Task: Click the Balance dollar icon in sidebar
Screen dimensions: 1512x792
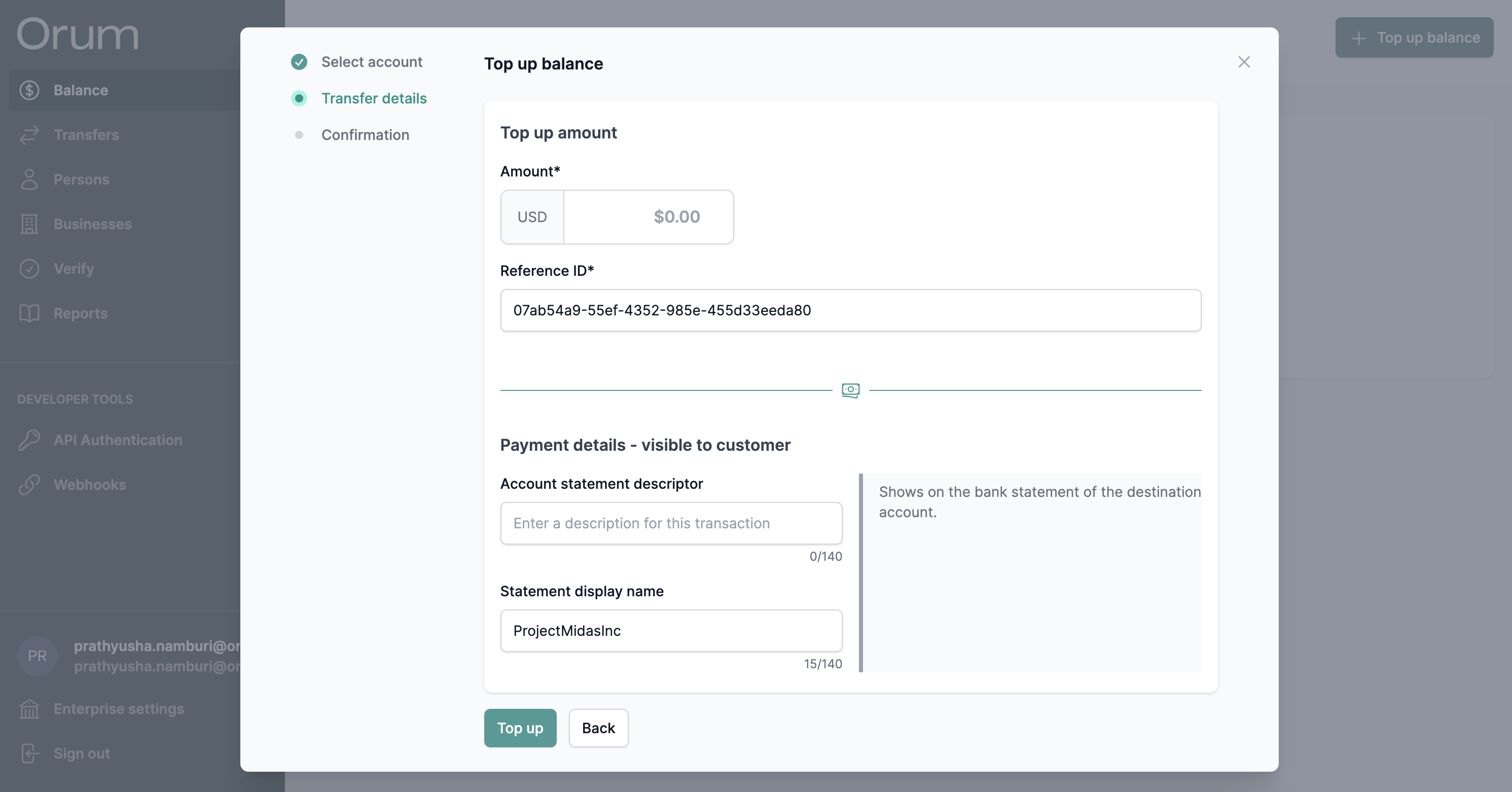Action: pyautogui.click(x=29, y=90)
